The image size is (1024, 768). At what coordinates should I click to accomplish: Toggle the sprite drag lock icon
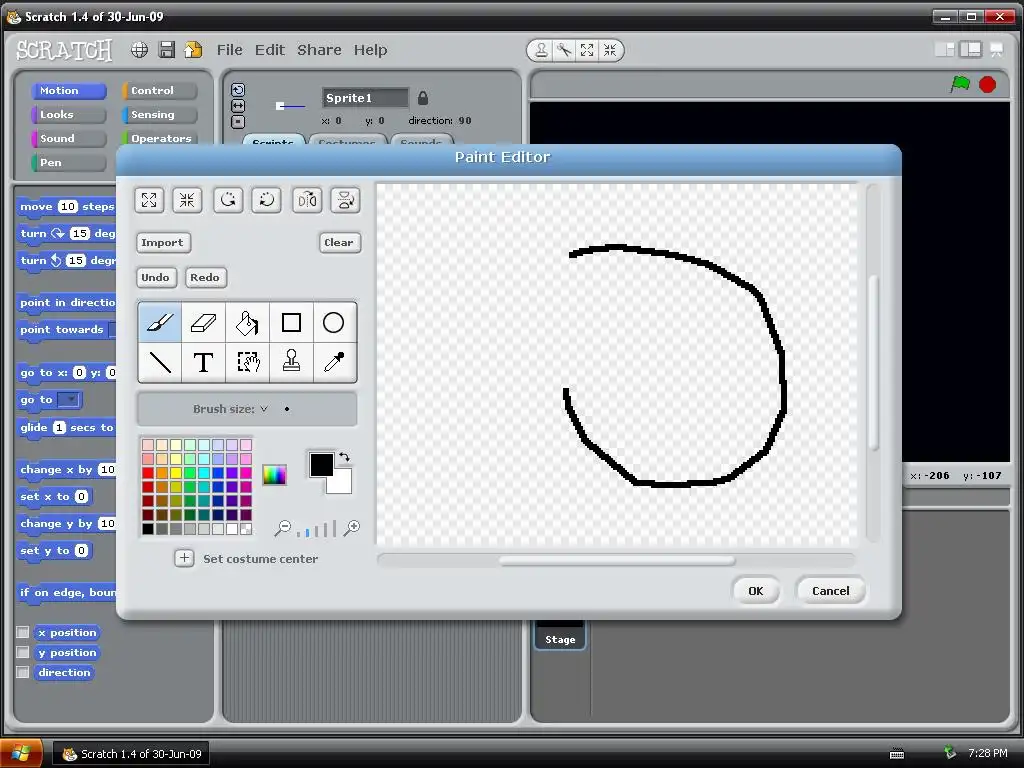[x=423, y=98]
